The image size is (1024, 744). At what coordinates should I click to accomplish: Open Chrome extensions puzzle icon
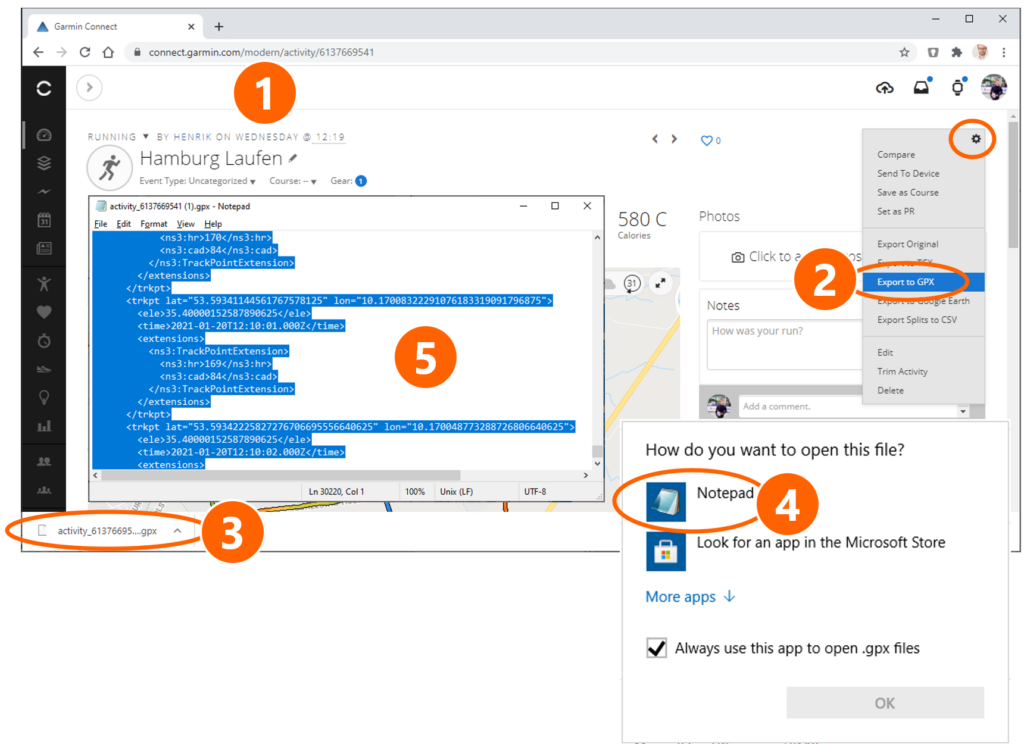tap(957, 52)
